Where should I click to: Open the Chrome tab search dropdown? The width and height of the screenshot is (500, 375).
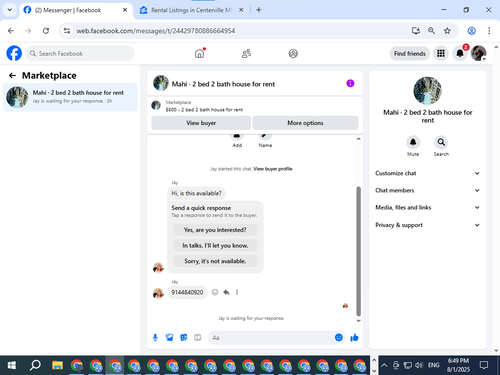click(10, 10)
